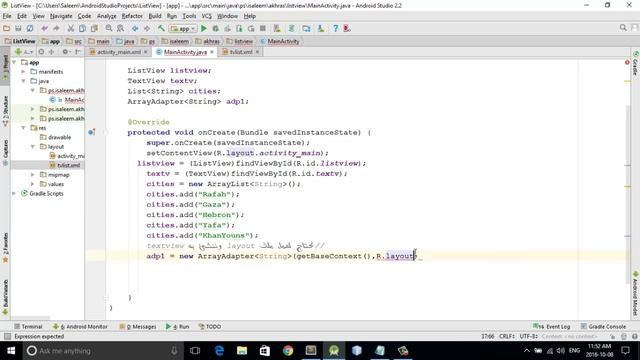Screen dimensions: 640x360
Task: Click the UTF-8 encoding status indicator
Action: pyautogui.click(x=528, y=336)
